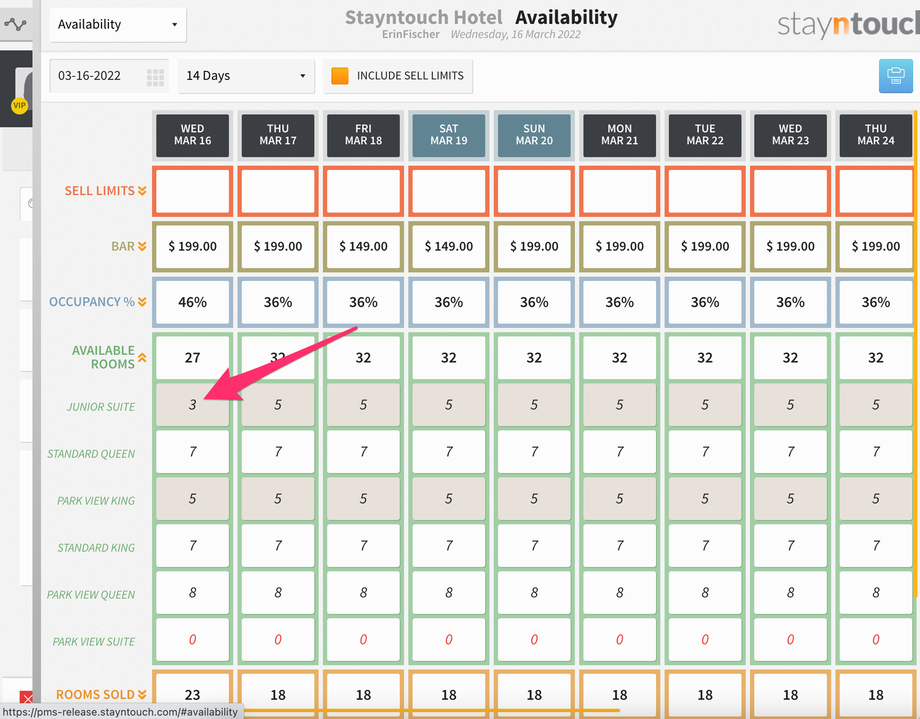Click the graph line icon at top left
This screenshot has width=920, height=719.
[15, 25]
